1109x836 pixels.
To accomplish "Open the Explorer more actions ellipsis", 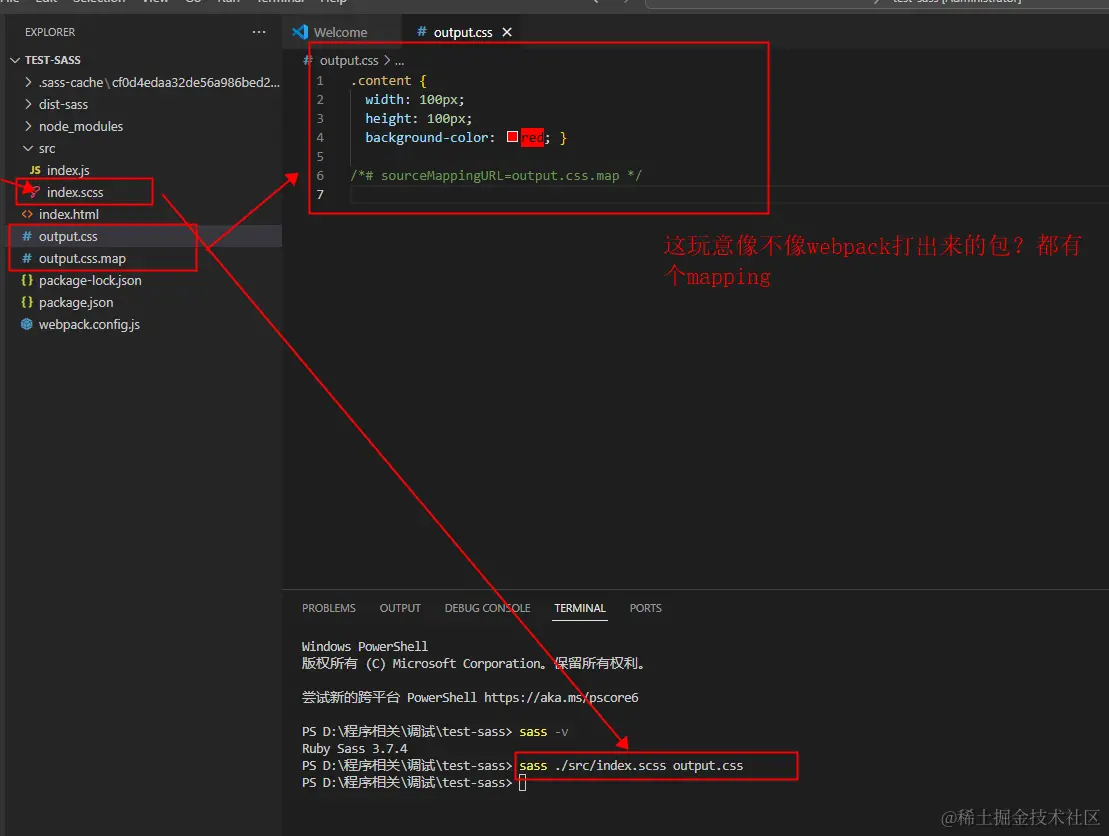I will click(259, 32).
